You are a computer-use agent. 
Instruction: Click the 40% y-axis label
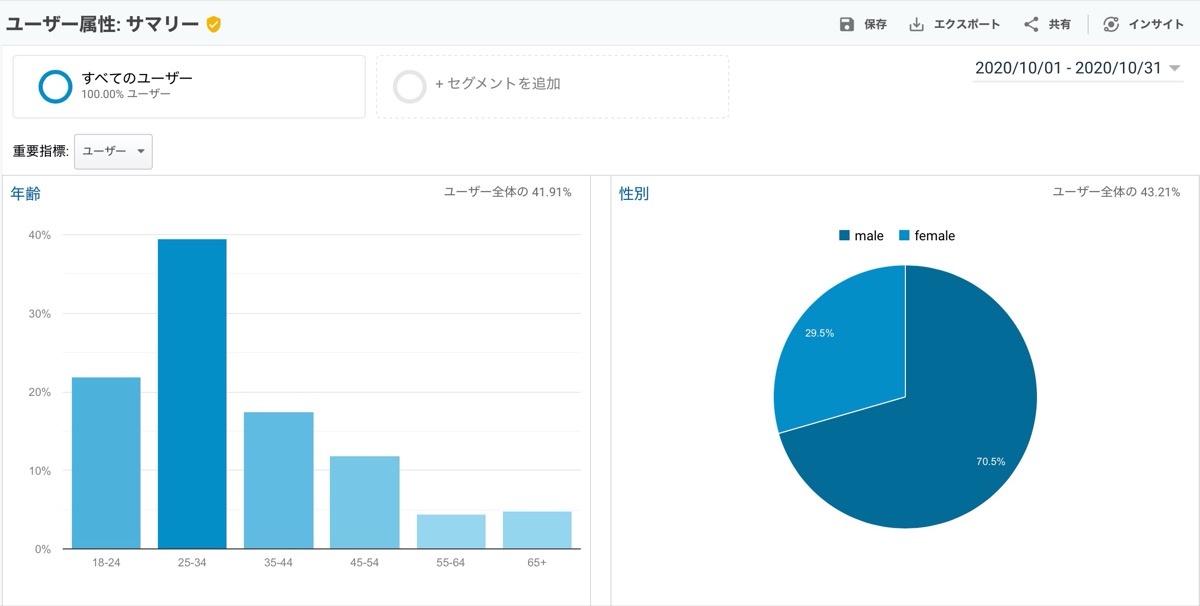tap(40, 235)
